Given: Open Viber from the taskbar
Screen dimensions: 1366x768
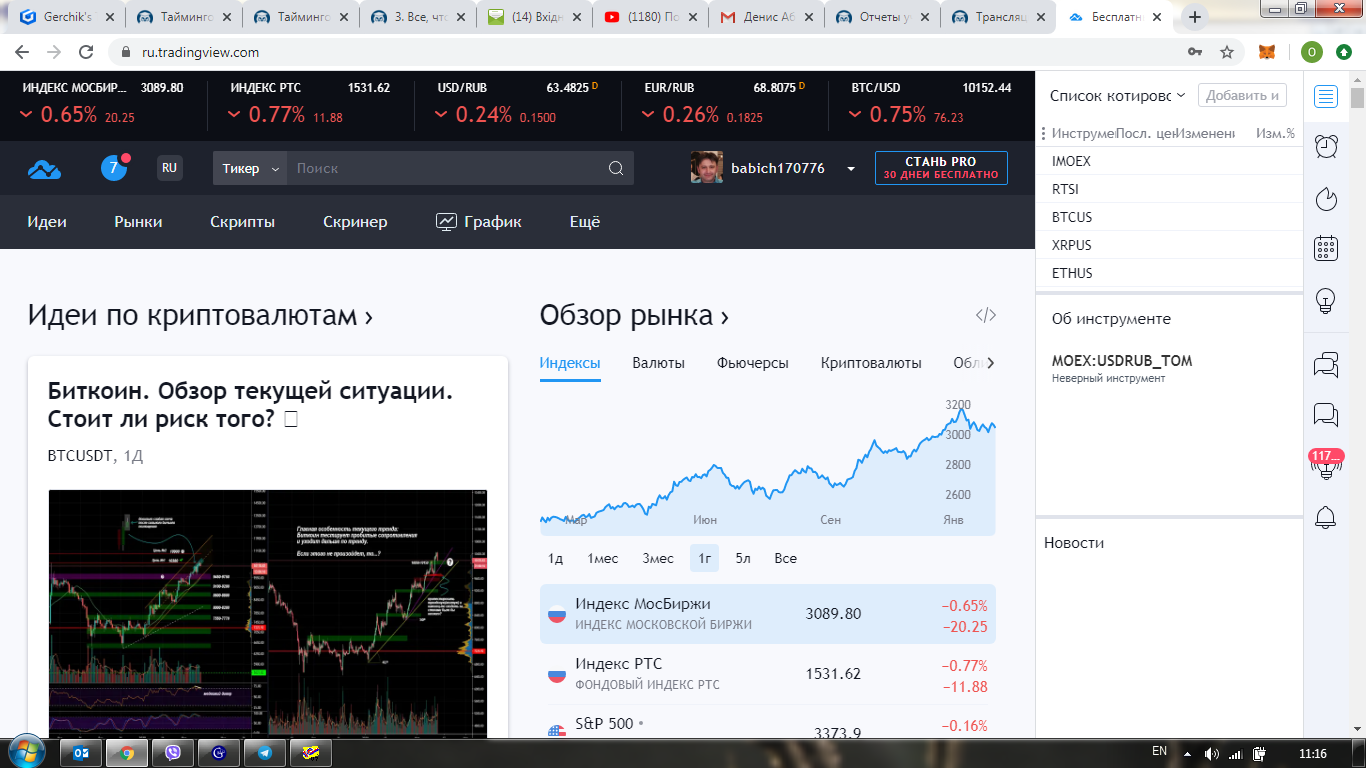Looking at the screenshot, I should tap(173, 753).
